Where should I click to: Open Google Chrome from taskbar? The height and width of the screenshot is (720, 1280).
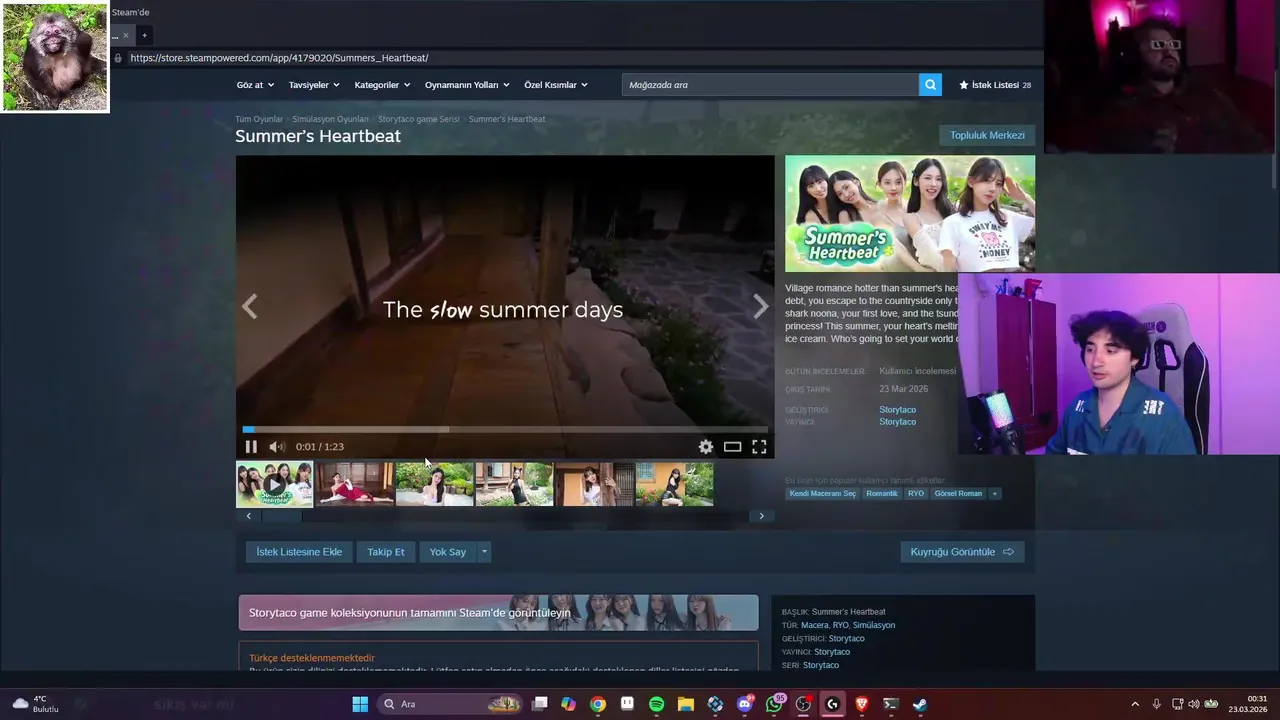[x=598, y=704]
